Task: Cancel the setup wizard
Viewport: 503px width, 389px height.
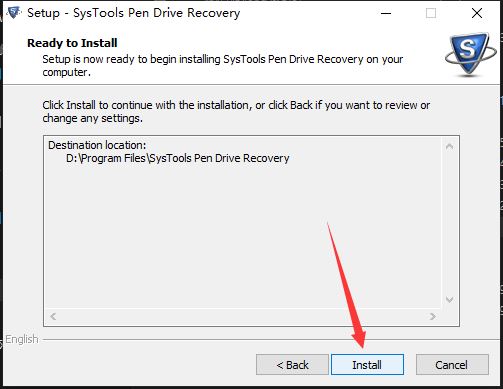Action: point(452,365)
